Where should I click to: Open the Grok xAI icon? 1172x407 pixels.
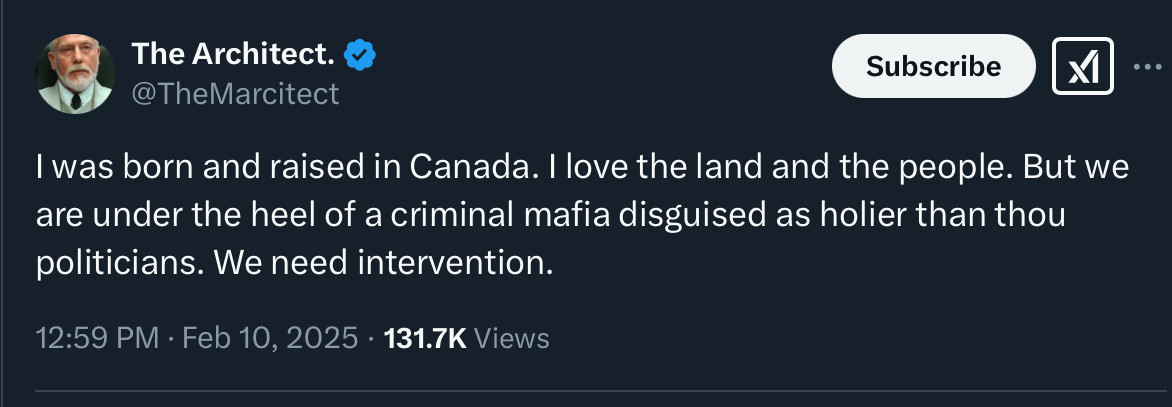[1082, 67]
